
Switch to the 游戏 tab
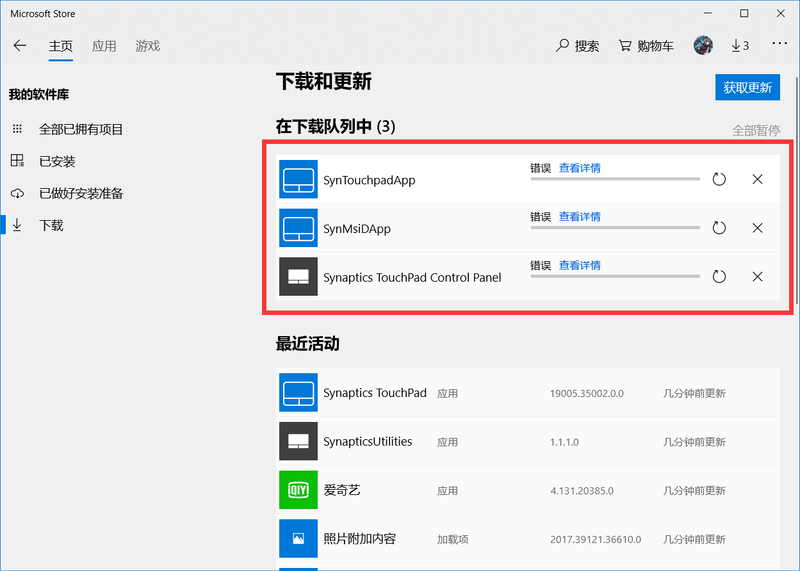(147, 46)
